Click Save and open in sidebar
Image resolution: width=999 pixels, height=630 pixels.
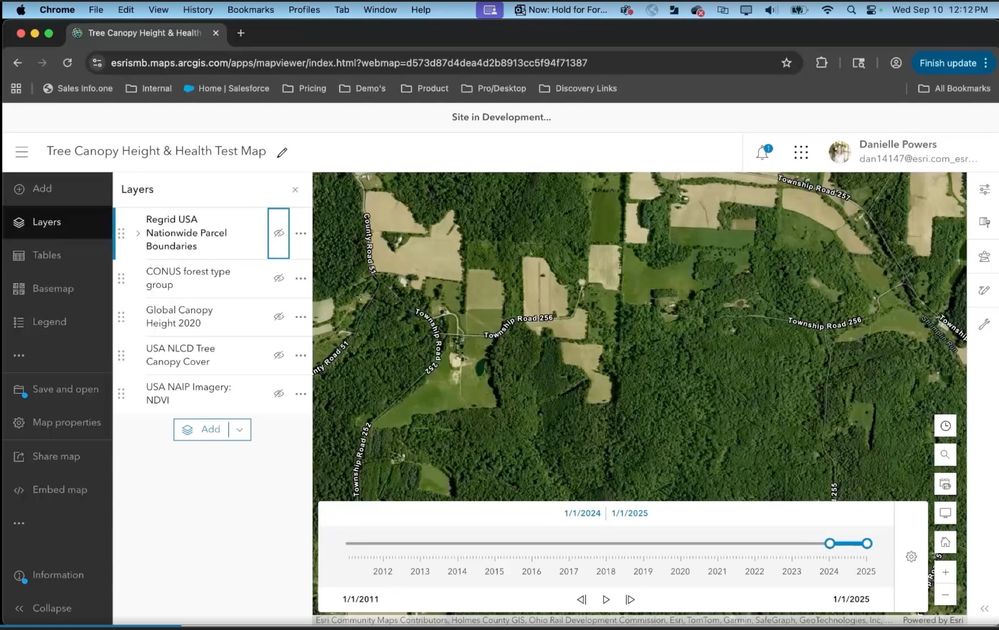point(65,389)
